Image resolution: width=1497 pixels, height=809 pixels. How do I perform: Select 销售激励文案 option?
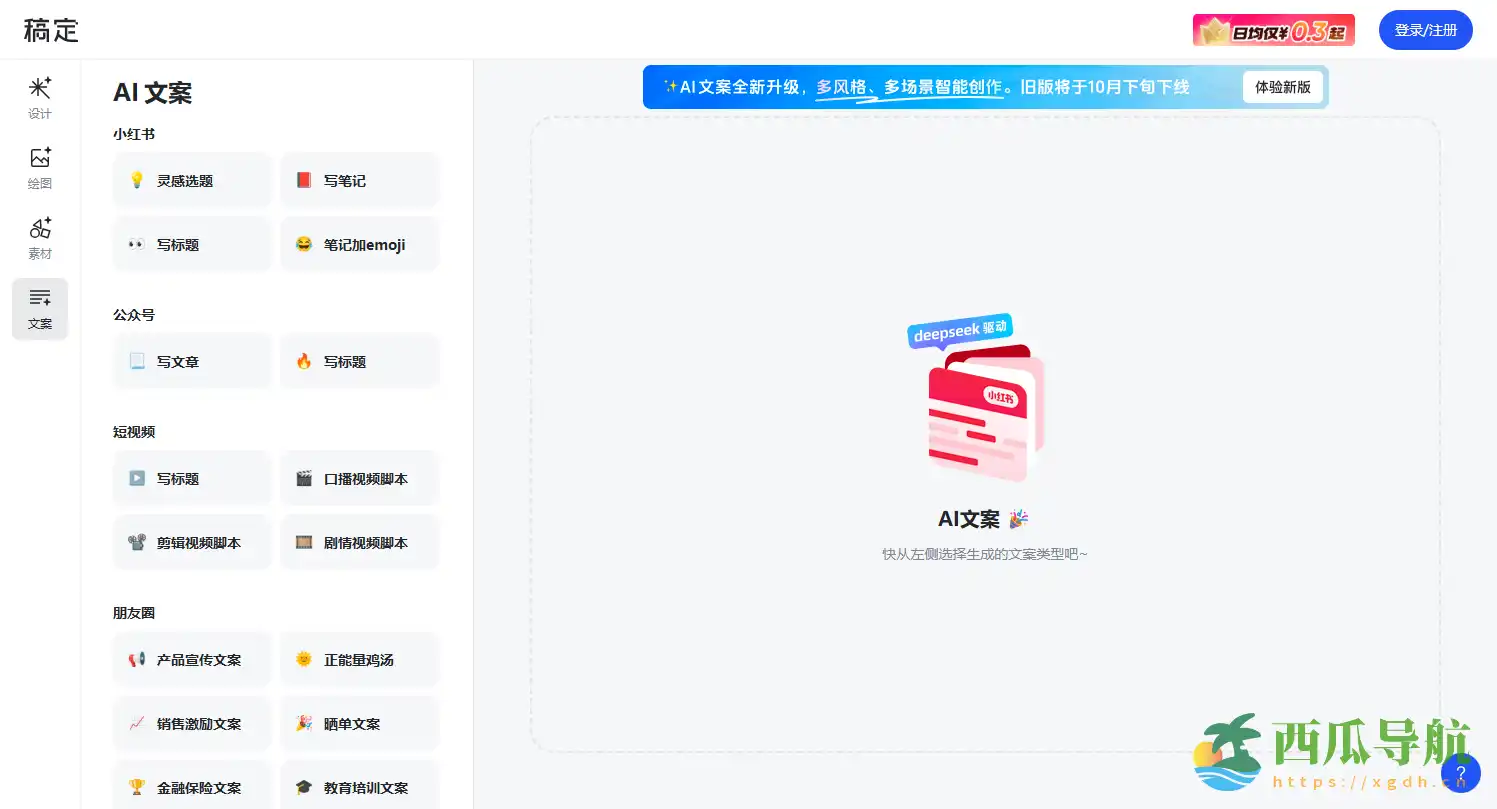point(192,724)
